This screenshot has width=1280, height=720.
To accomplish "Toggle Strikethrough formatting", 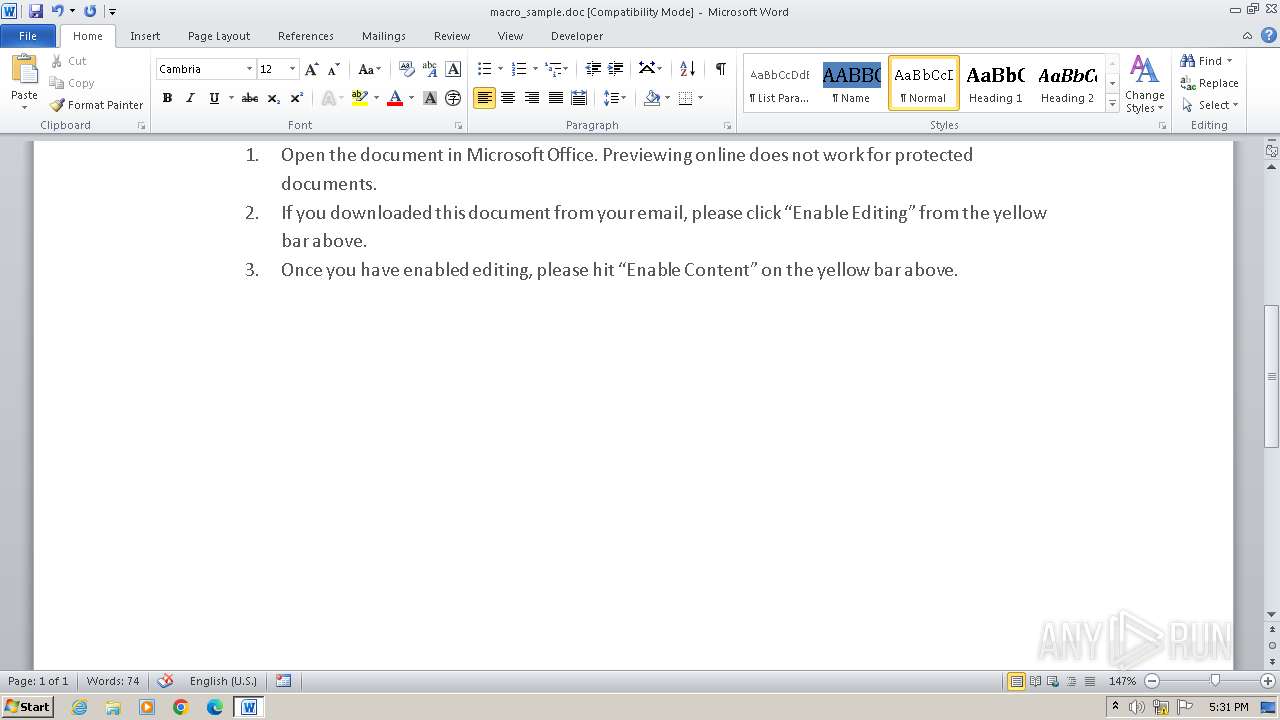I will tap(250, 98).
